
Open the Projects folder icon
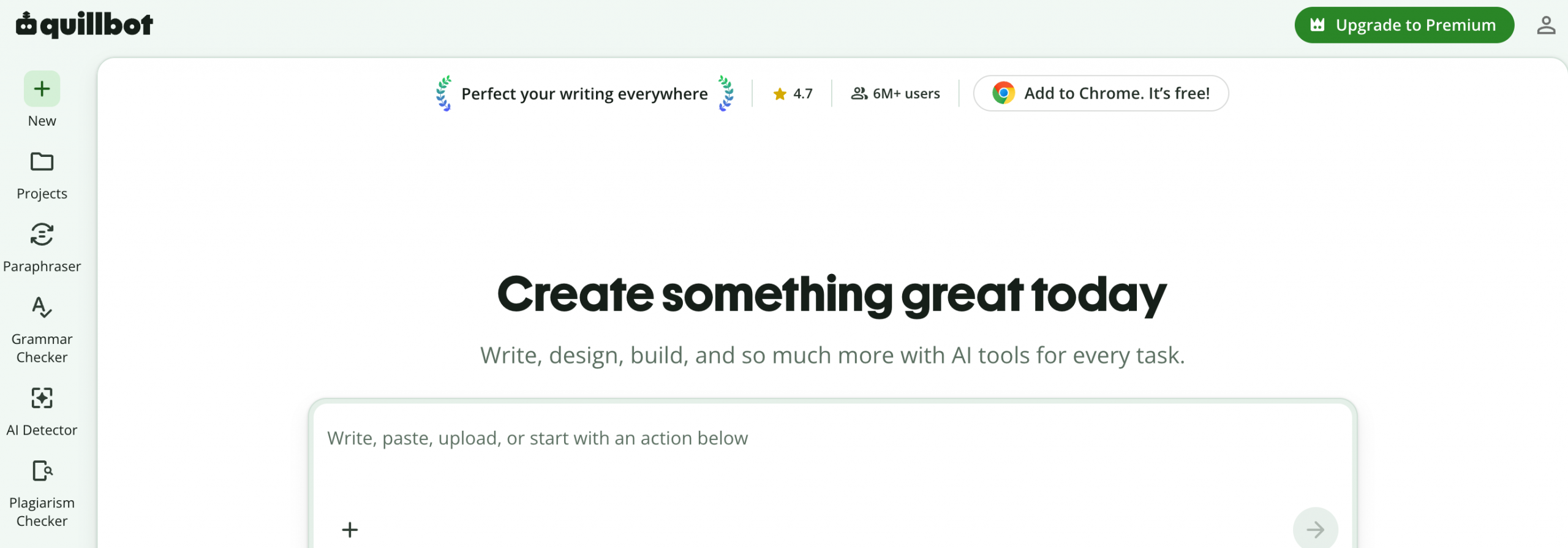coord(42,162)
